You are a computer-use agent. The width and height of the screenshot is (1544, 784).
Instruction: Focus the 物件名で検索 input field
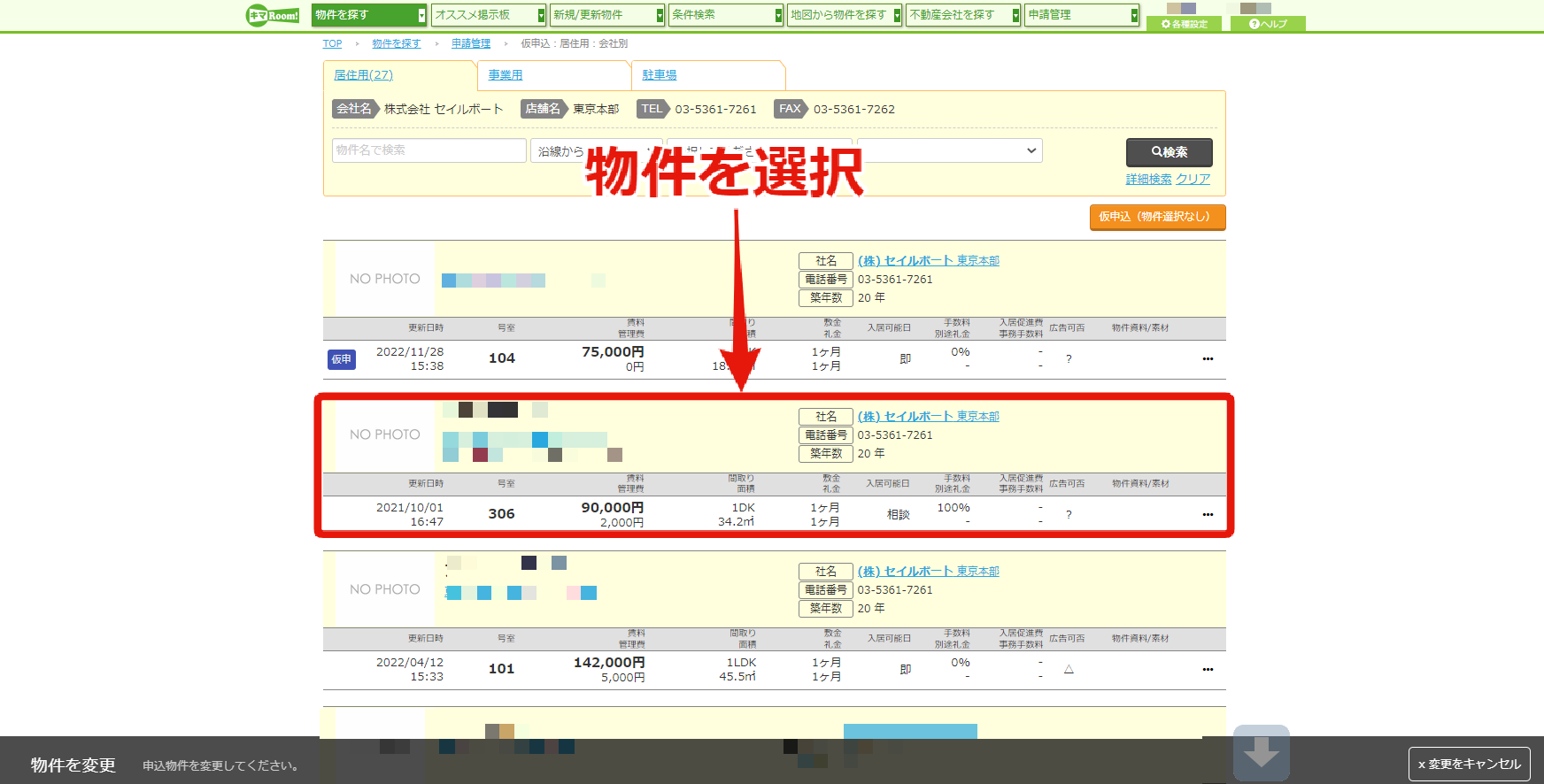(x=429, y=150)
